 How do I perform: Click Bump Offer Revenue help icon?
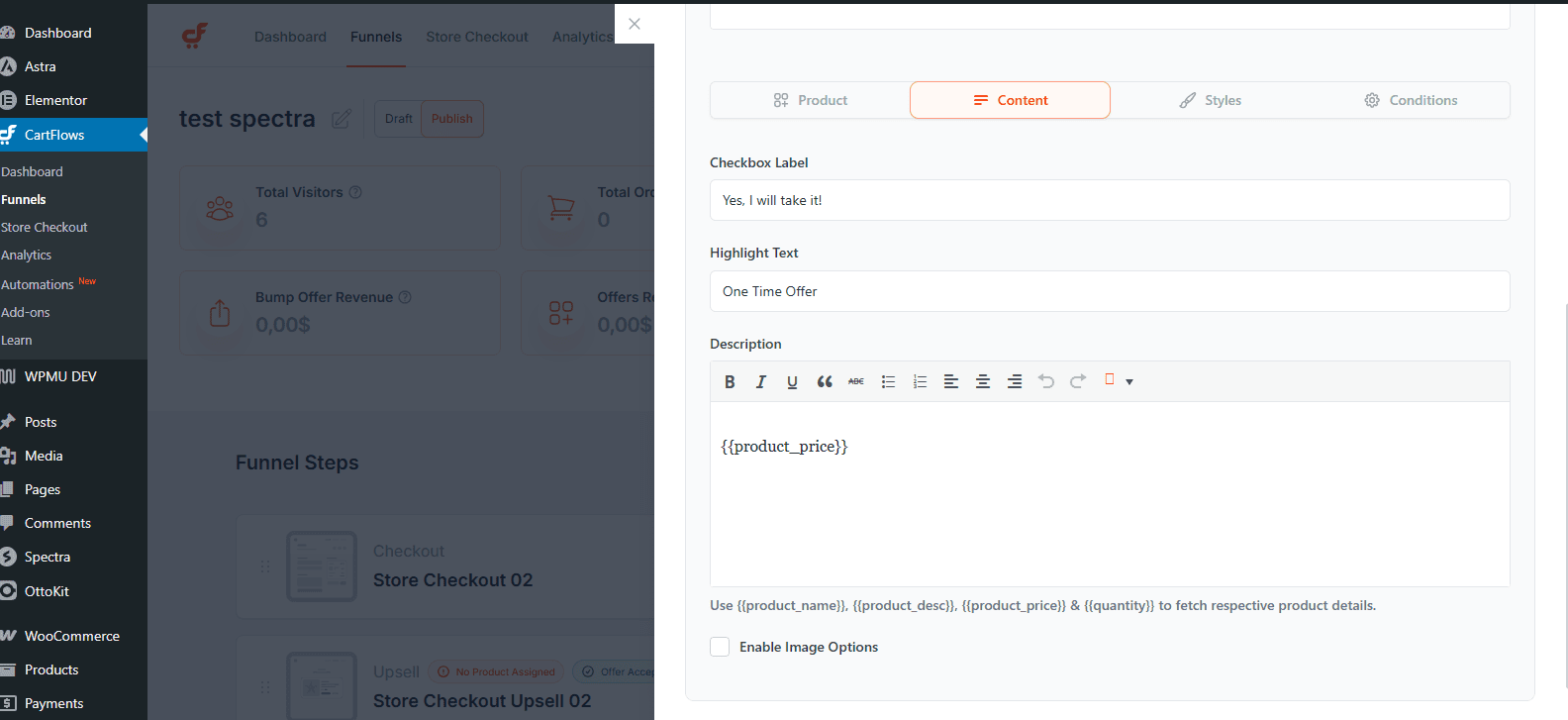point(405,297)
